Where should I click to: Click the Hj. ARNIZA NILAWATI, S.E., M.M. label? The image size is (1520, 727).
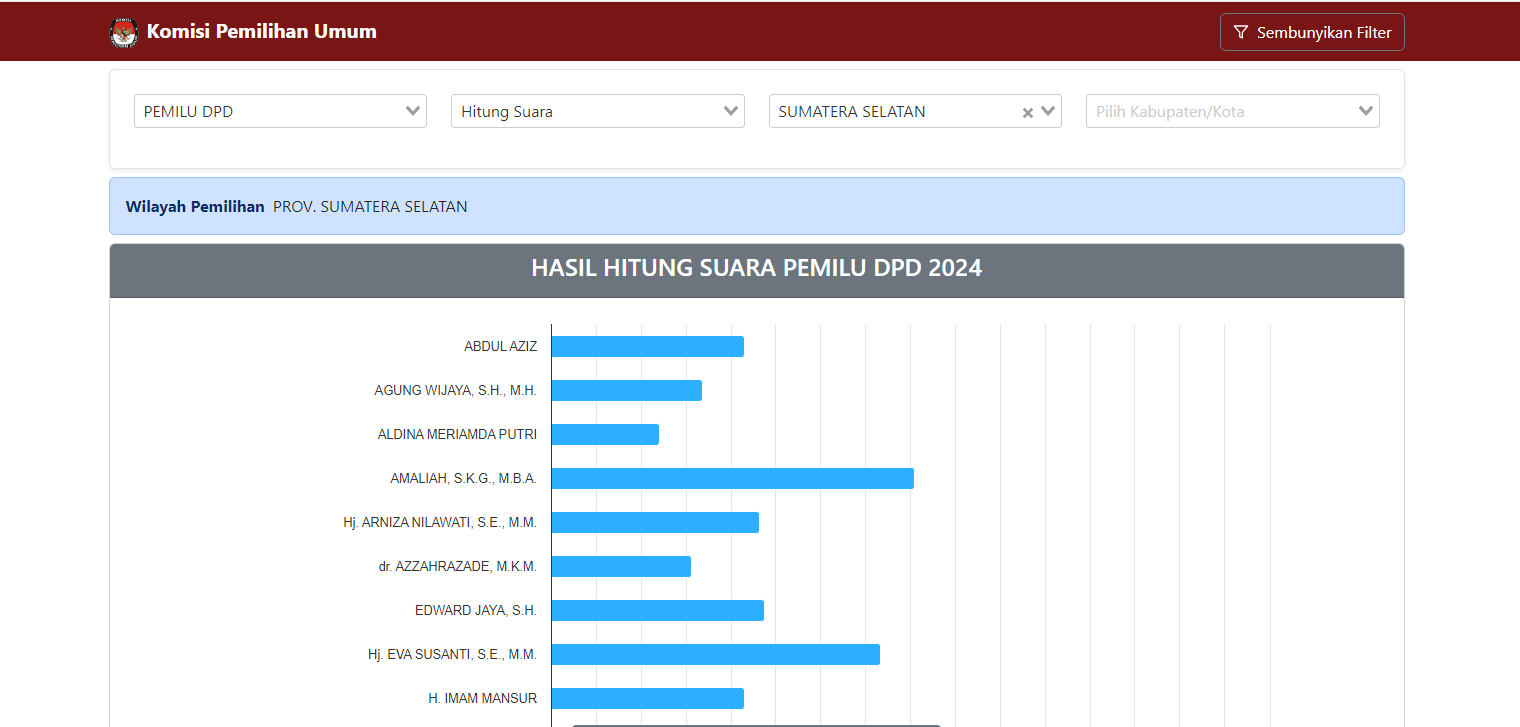440,522
